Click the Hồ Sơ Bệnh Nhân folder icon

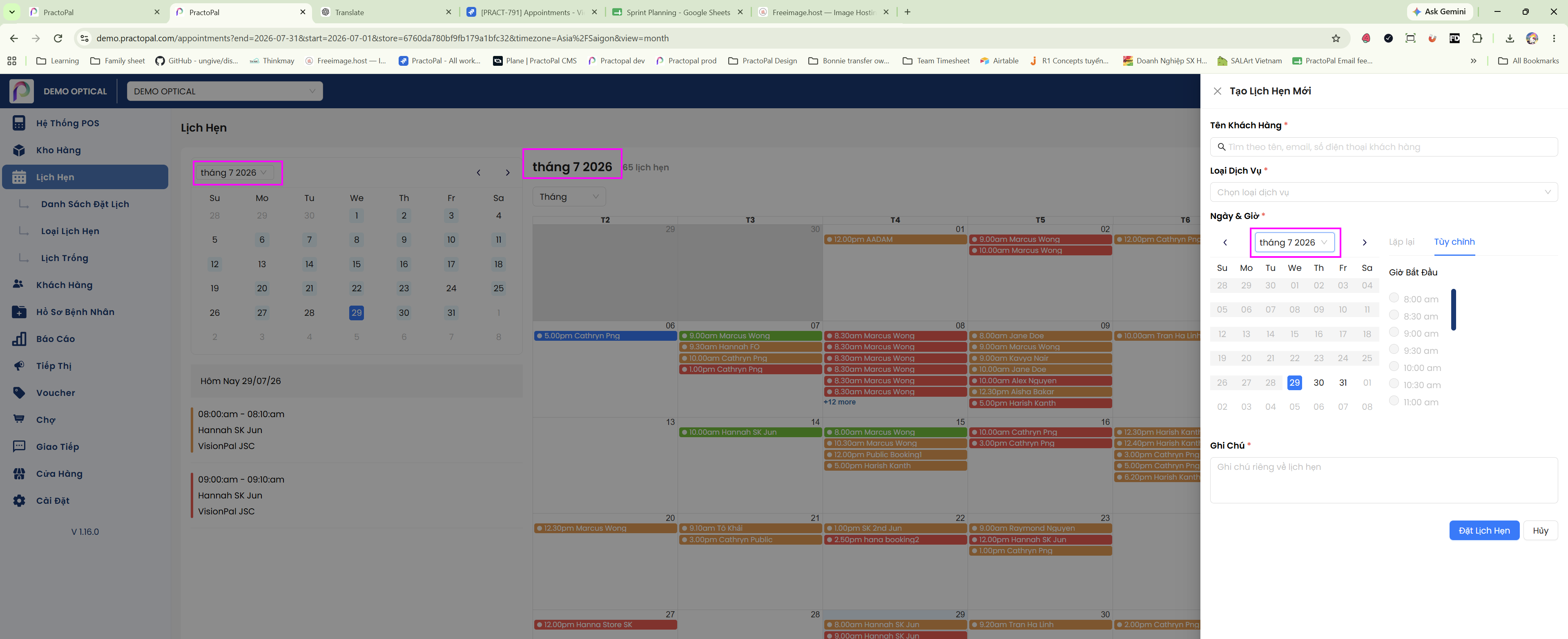19,312
